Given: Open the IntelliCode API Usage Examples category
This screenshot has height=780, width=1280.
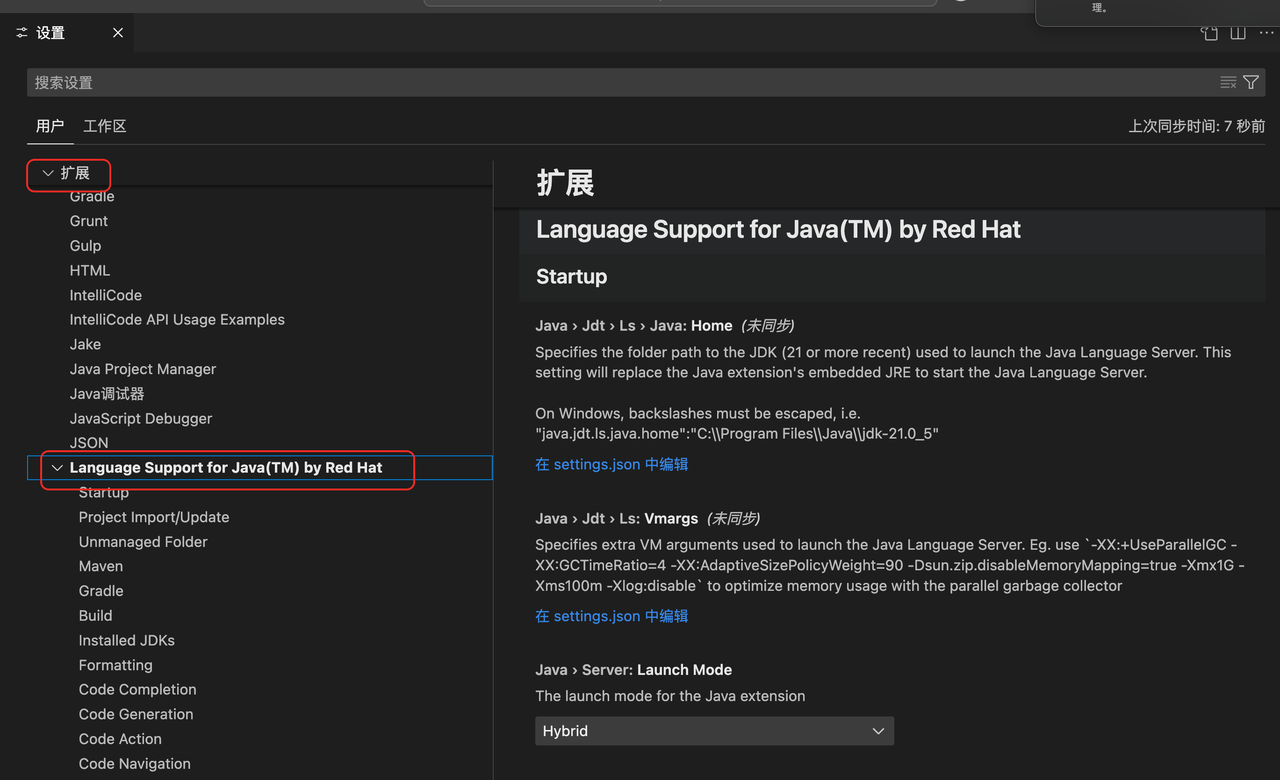Looking at the screenshot, I should pyautogui.click(x=177, y=320).
